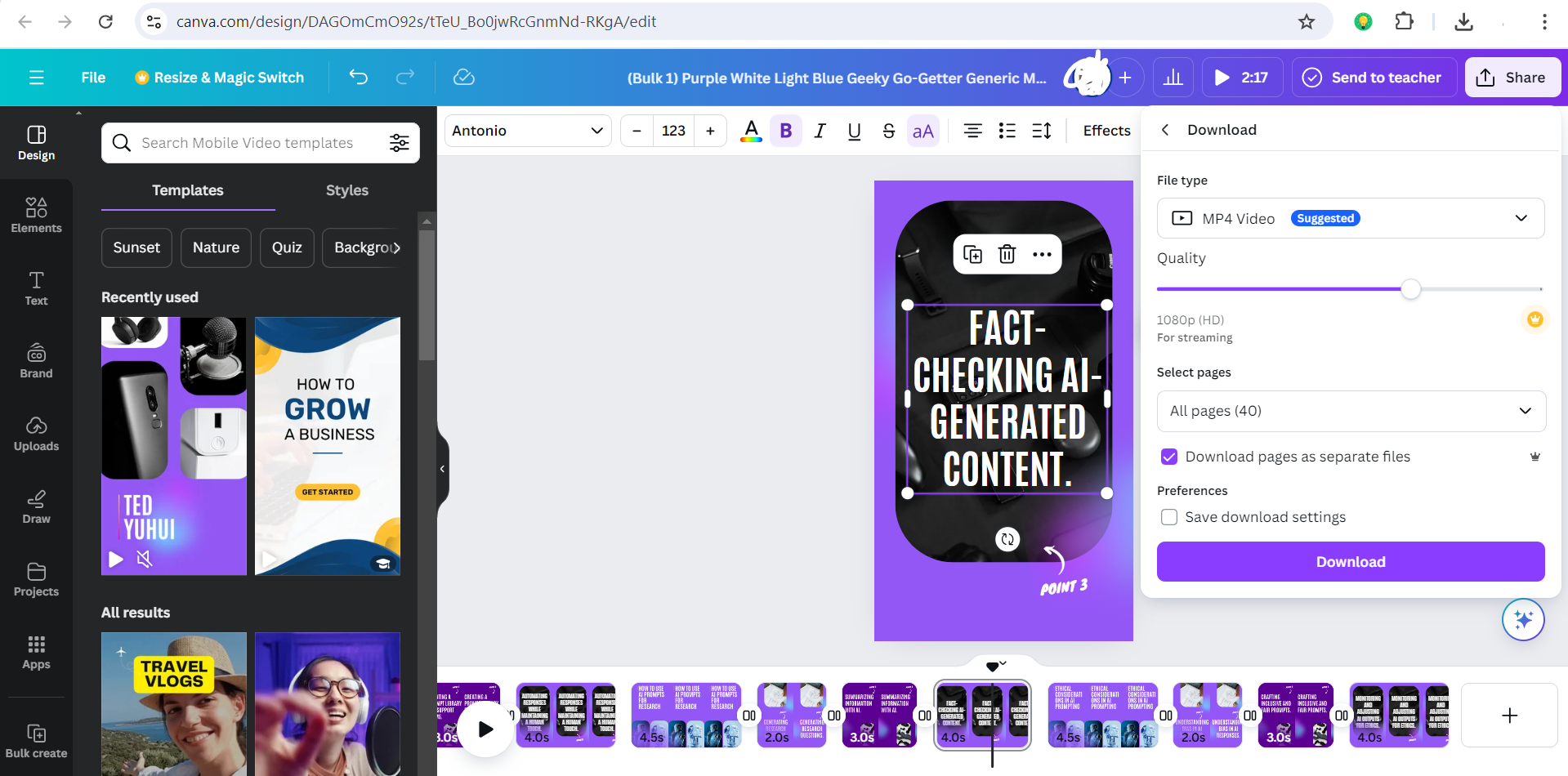Image resolution: width=1568 pixels, height=776 pixels.
Task: Open Uploads panel in sidebar
Action: [x=36, y=434]
